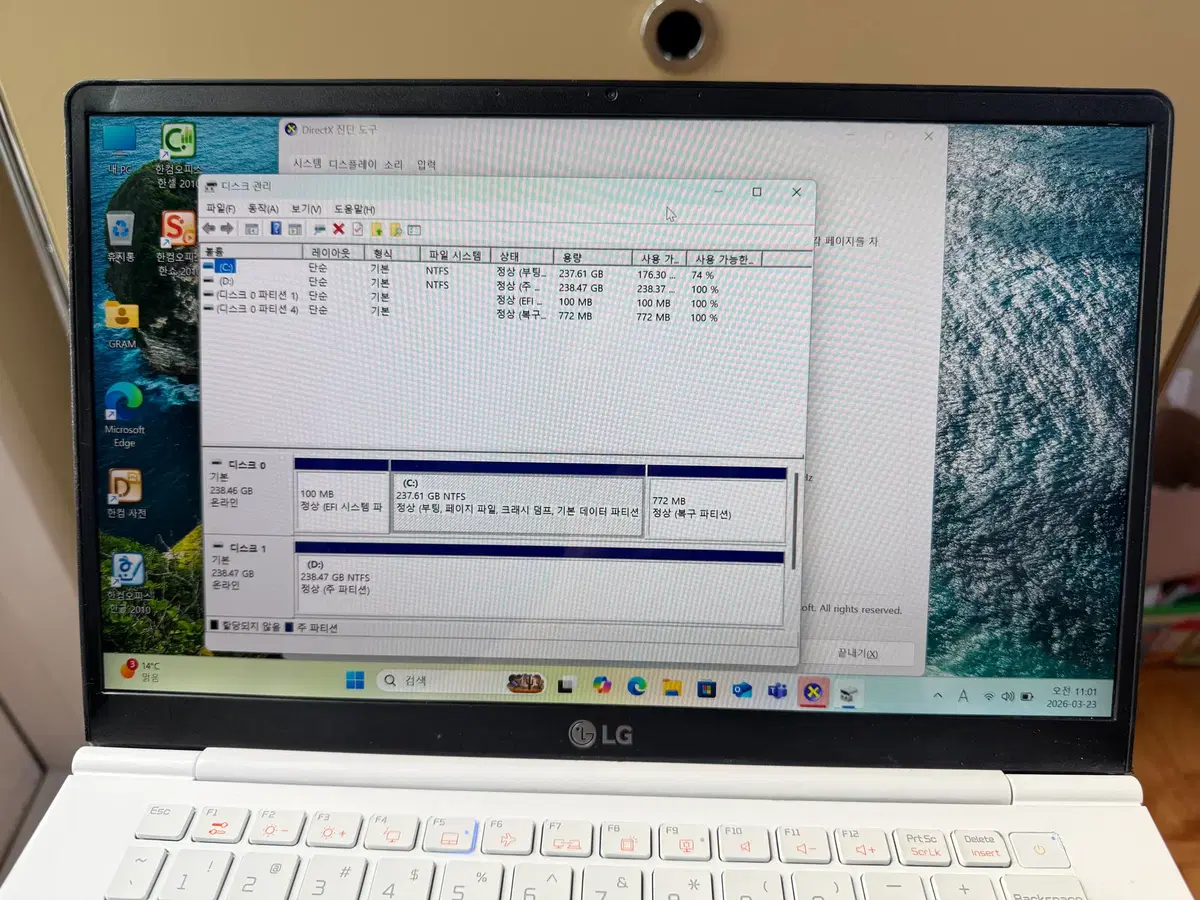Image resolution: width=1200 pixels, height=900 pixels.
Task: Click the checkmark properties toolbar icon
Action: click(x=357, y=229)
